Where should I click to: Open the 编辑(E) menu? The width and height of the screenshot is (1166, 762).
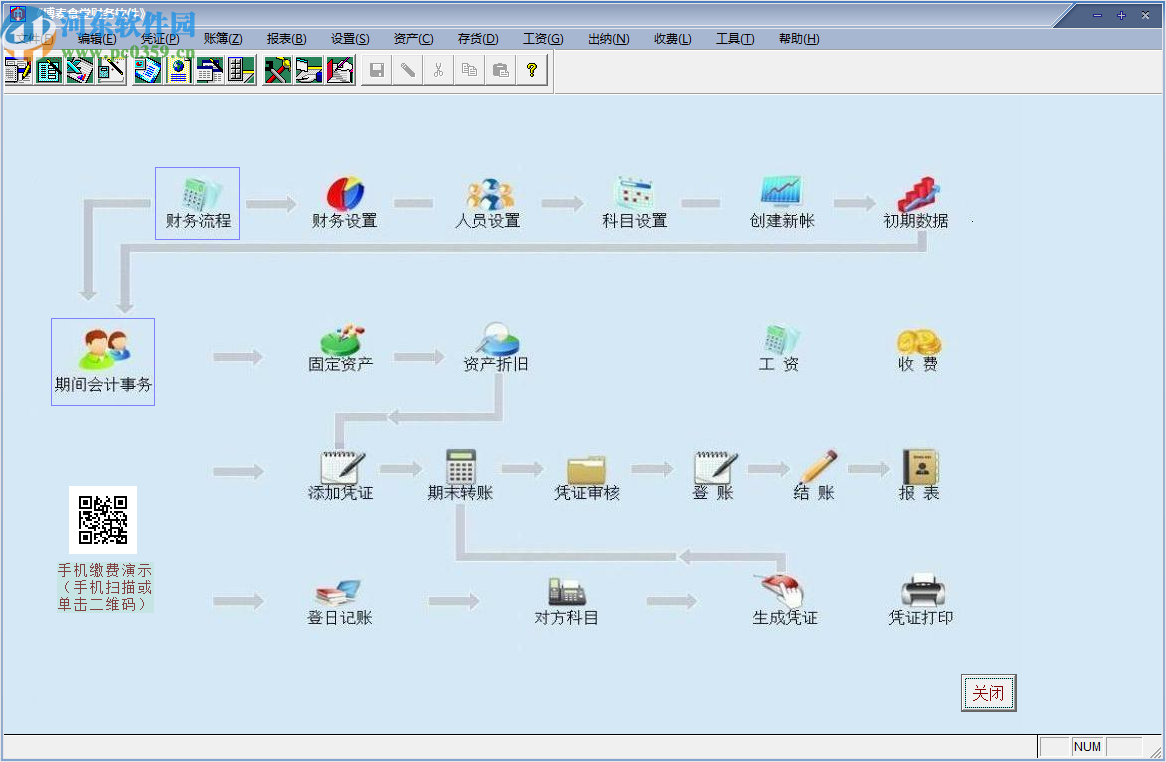coord(97,39)
